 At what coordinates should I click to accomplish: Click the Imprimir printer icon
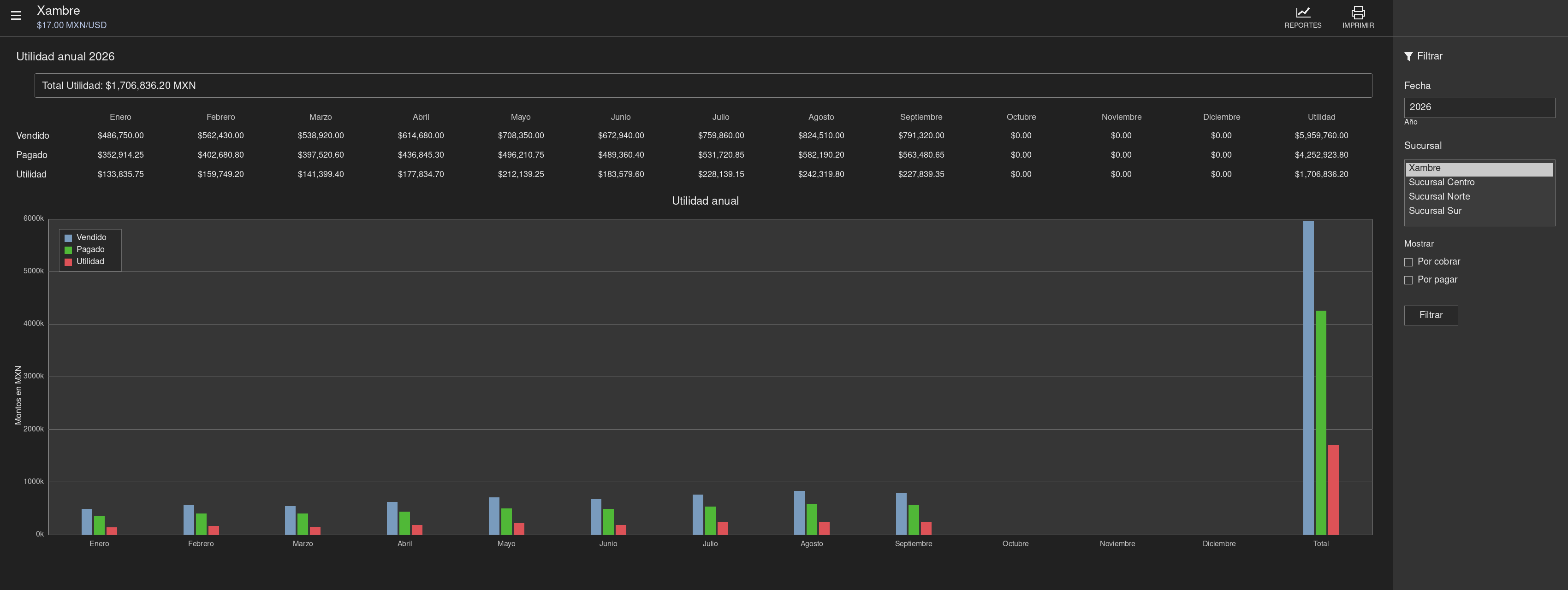(1358, 12)
